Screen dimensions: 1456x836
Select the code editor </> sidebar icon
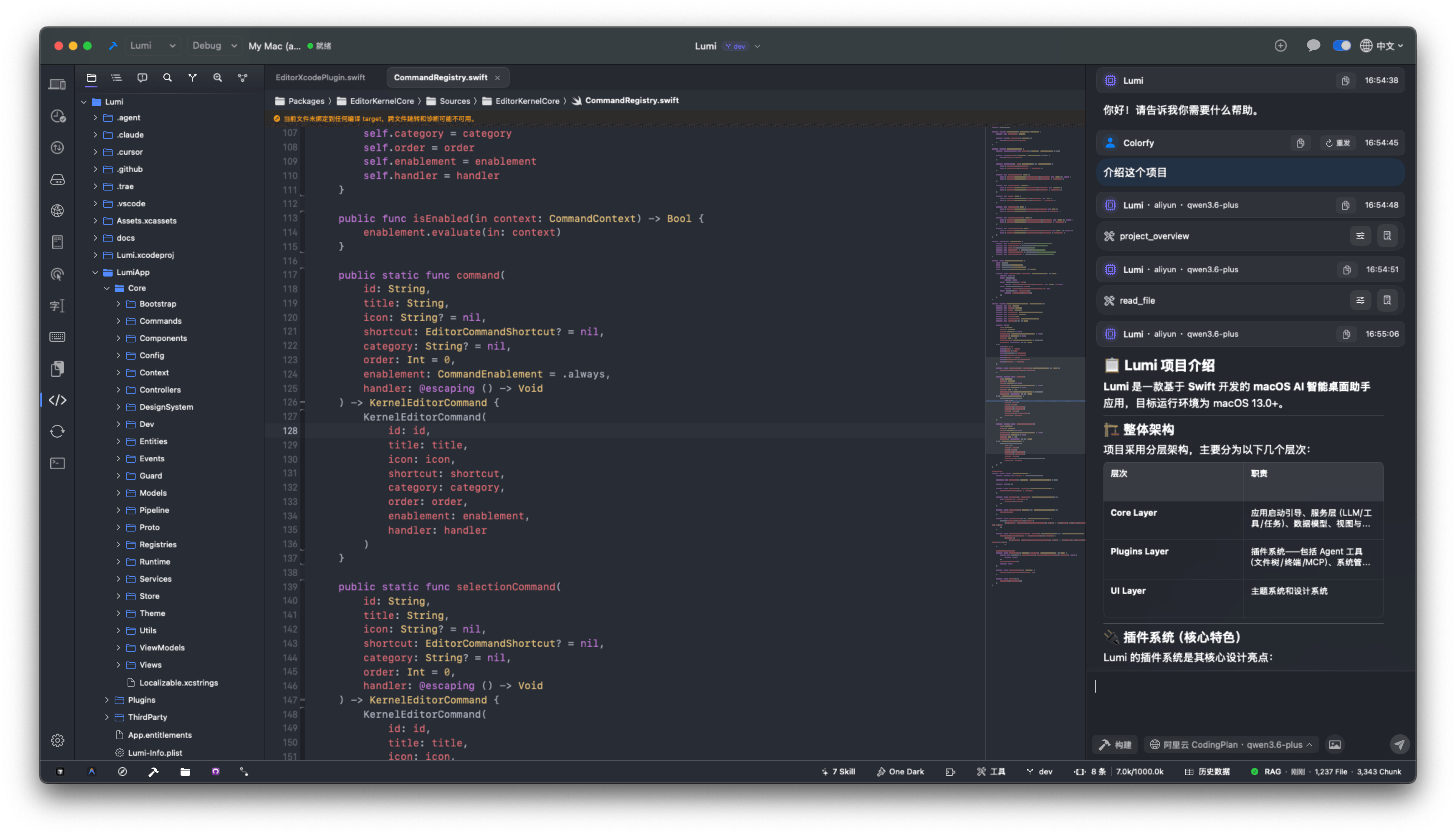57,400
